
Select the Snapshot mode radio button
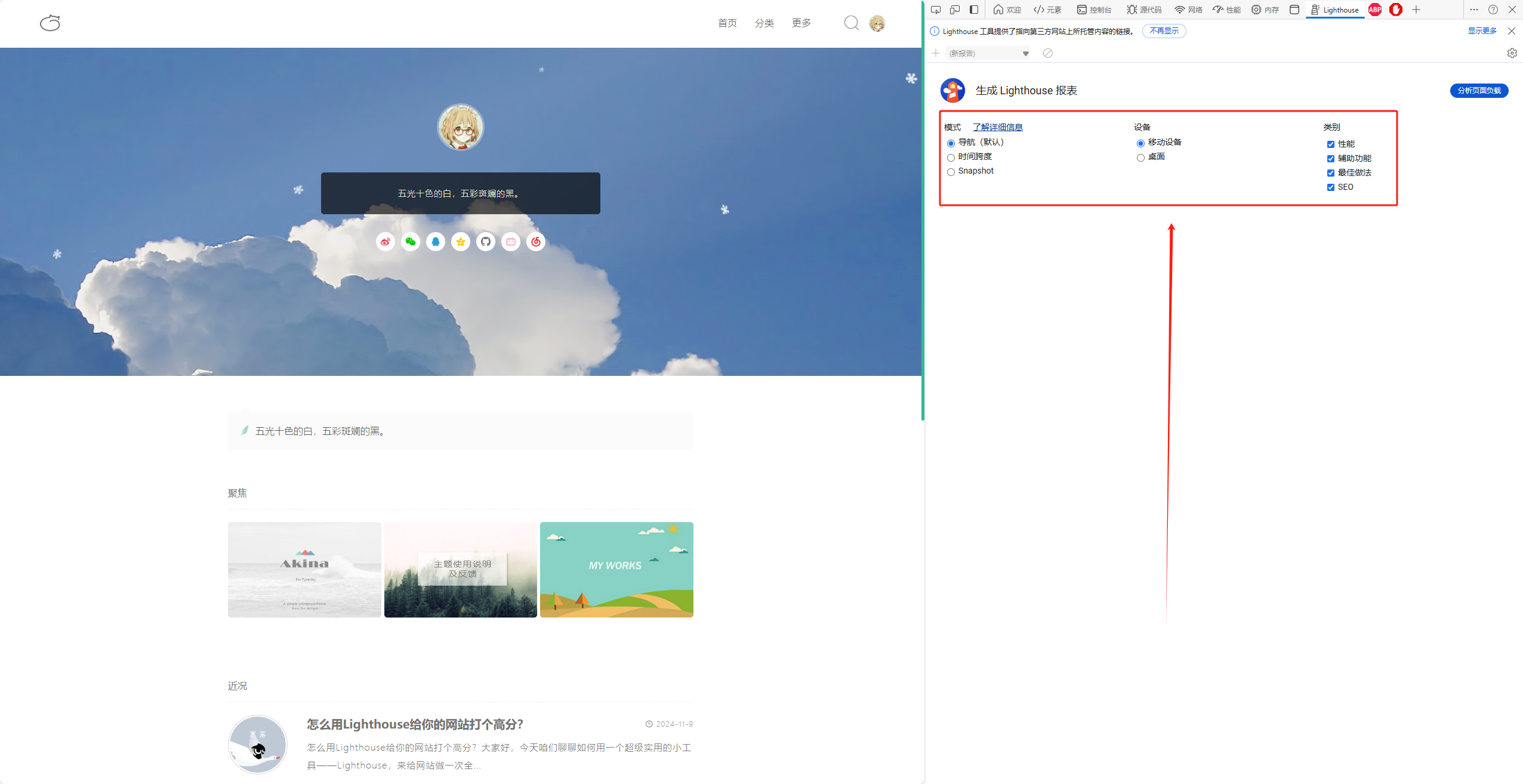[951, 172]
